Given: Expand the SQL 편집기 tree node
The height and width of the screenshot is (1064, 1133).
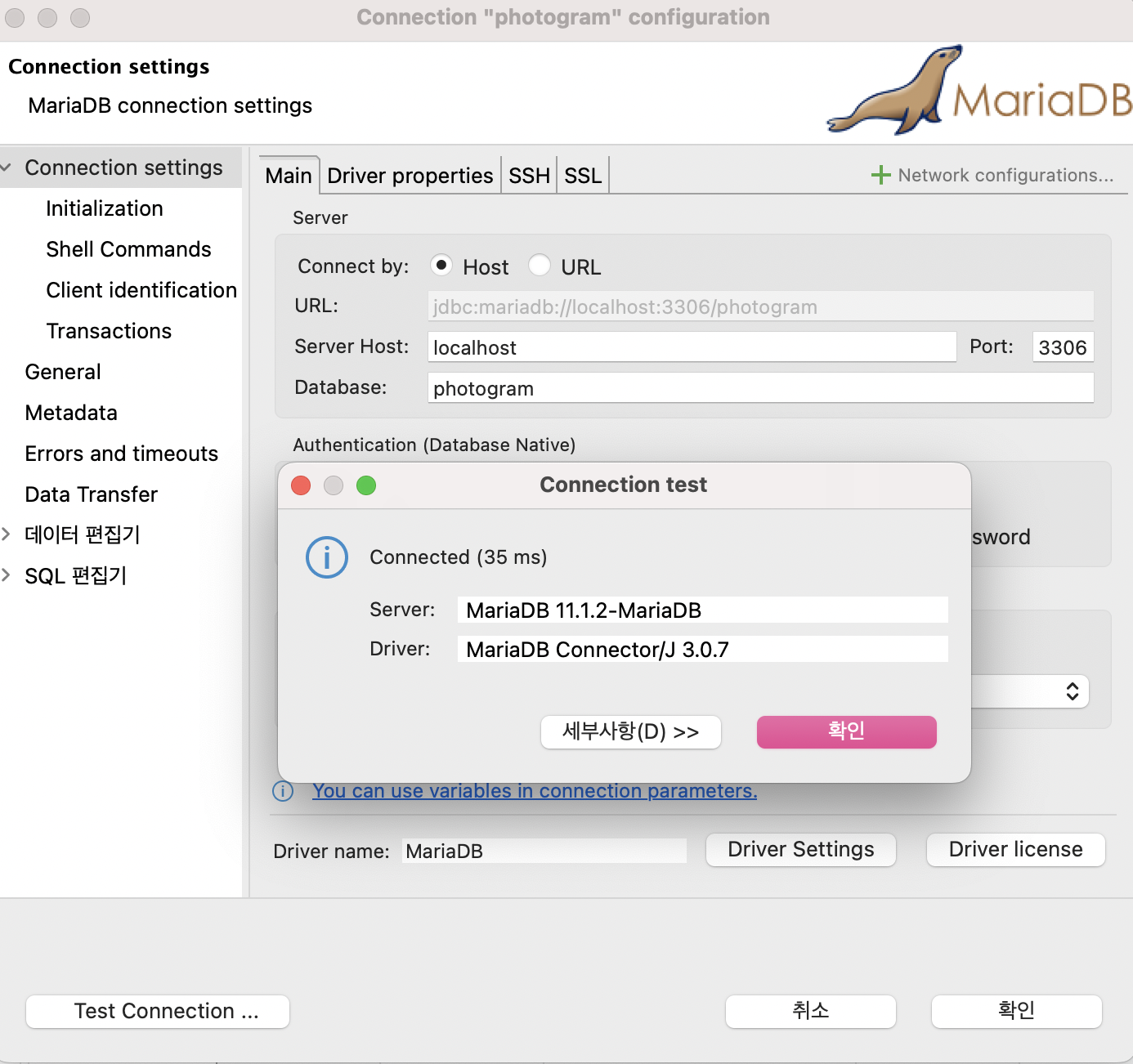Looking at the screenshot, I should [7, 575].
